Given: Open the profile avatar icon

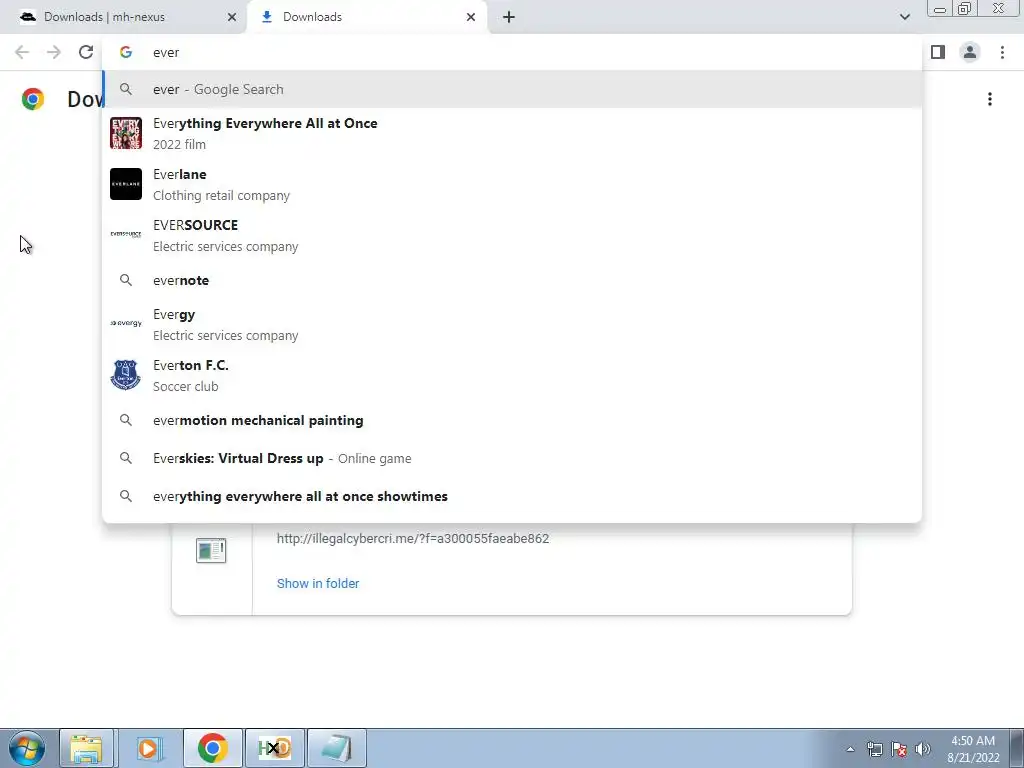Looking at the screenshot, I should coord(970,52).
